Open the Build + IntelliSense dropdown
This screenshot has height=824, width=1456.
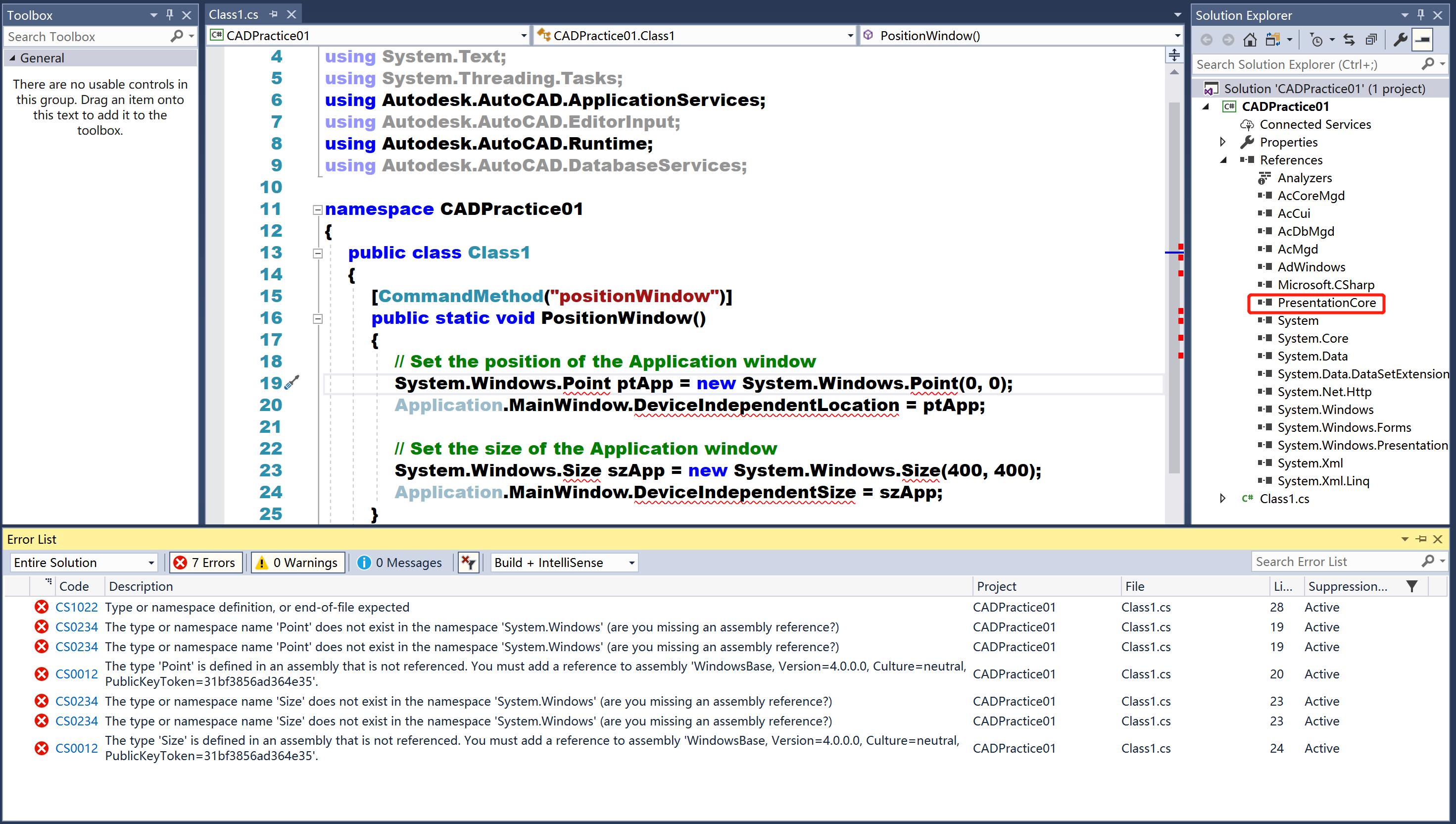point(563,562)
